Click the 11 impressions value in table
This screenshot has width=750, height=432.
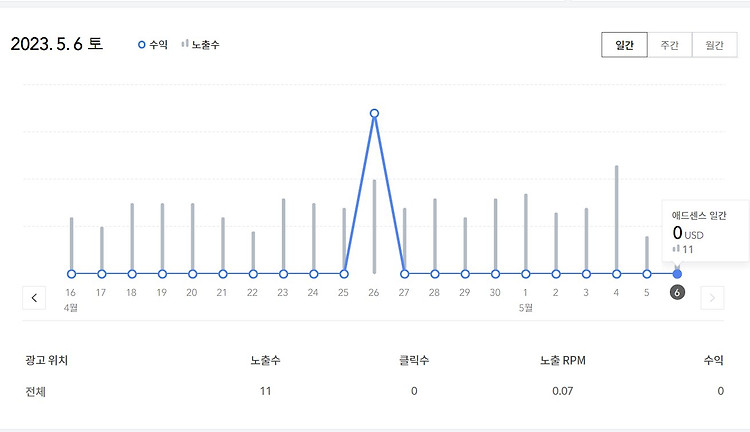tap(265, 391)
